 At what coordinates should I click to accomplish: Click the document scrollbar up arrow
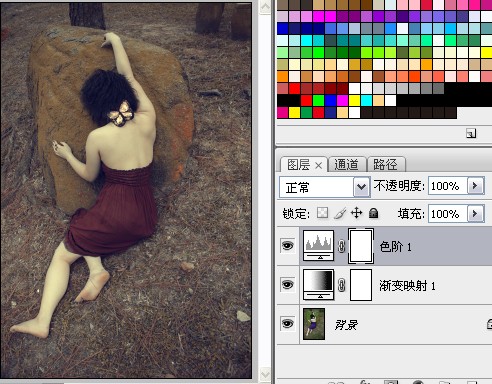(265, 7)
